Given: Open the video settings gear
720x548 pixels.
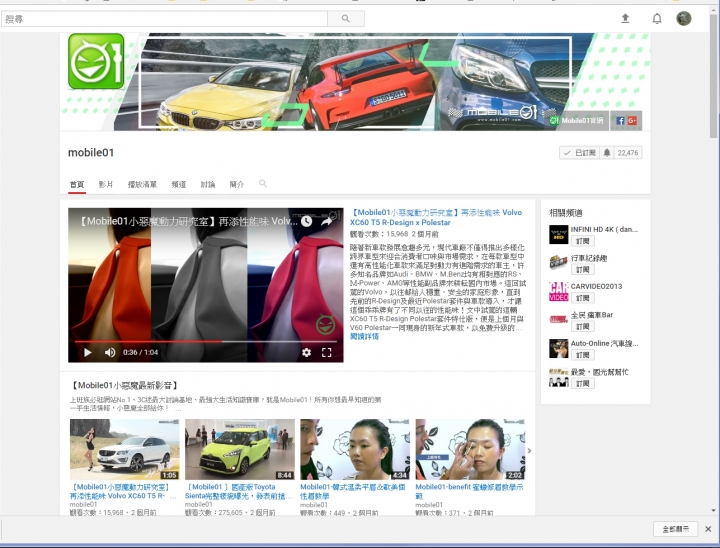Looking at the screenshot, I should pos(306,352).
